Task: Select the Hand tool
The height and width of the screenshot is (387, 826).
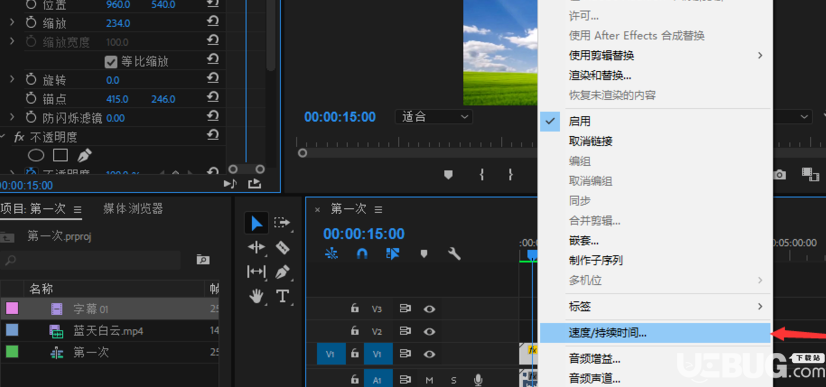Action: pyautogui.click(x=257, y=296)
